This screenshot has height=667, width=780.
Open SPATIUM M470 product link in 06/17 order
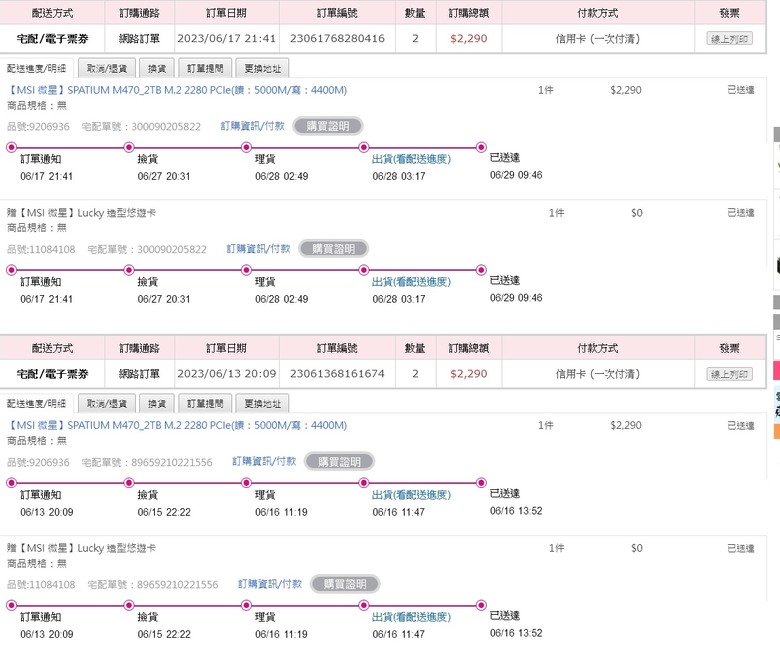177,90
